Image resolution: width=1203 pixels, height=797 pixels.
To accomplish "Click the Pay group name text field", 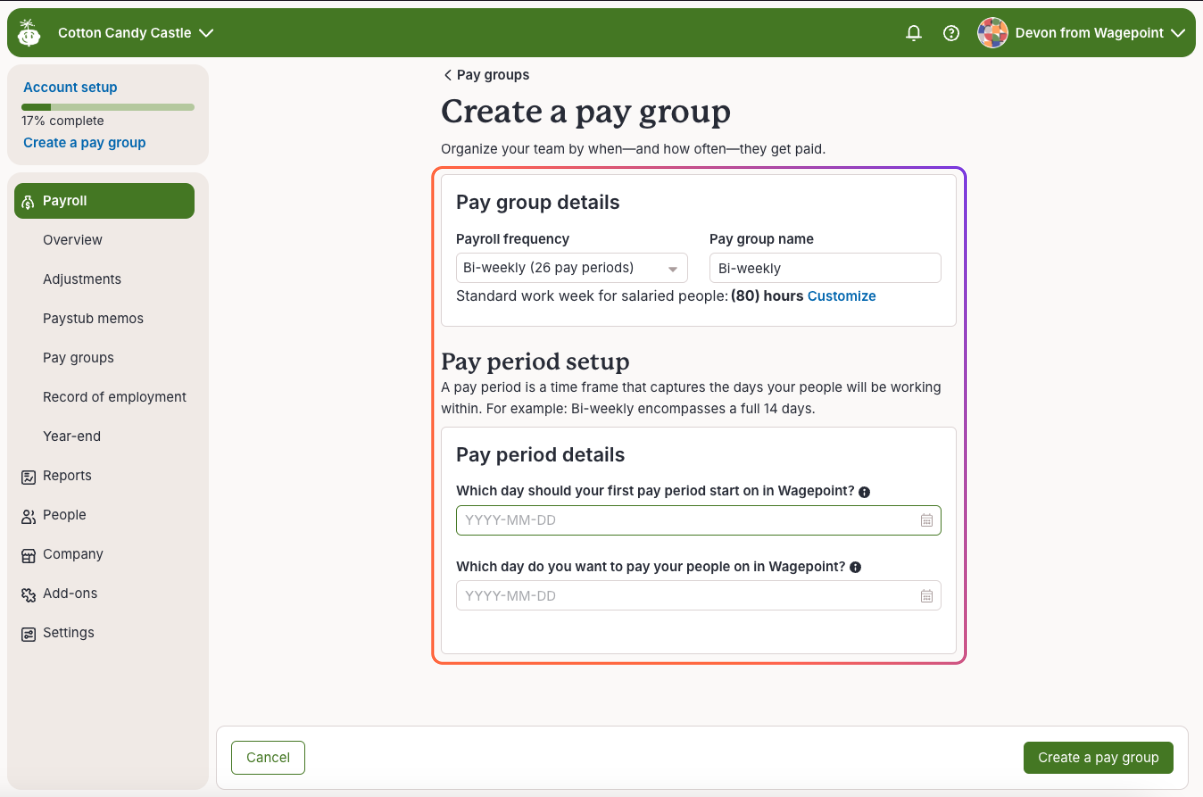I will pos(824,268).
